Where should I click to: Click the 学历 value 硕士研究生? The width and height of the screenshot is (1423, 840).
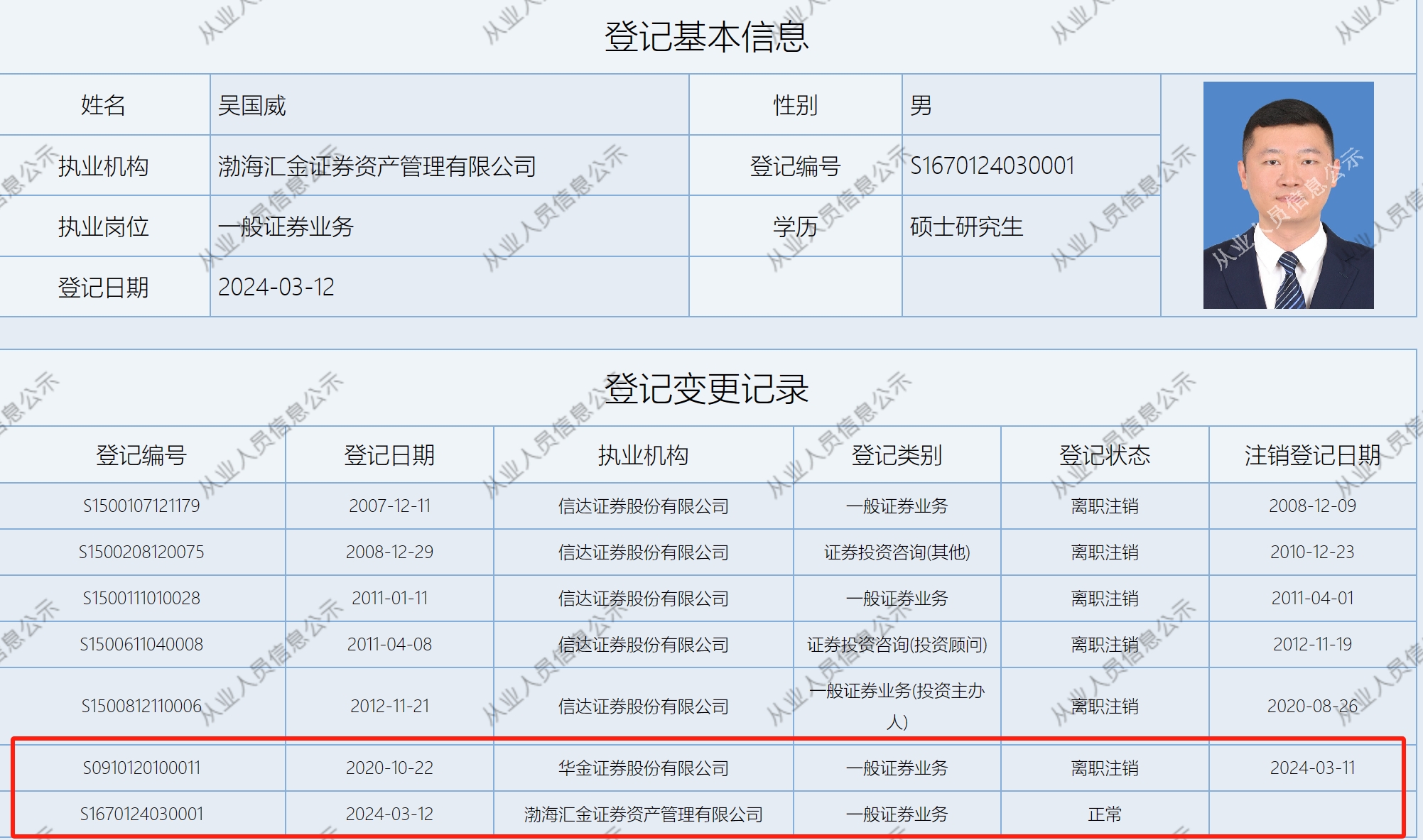(x=966, y=227)
